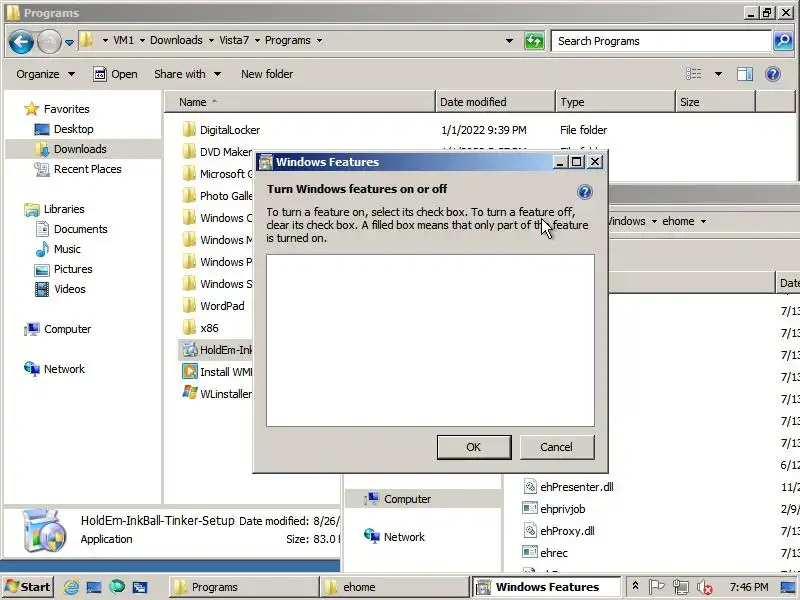Click the Show desktop quick launch icon
800x600 pixels.
[94, 587]
